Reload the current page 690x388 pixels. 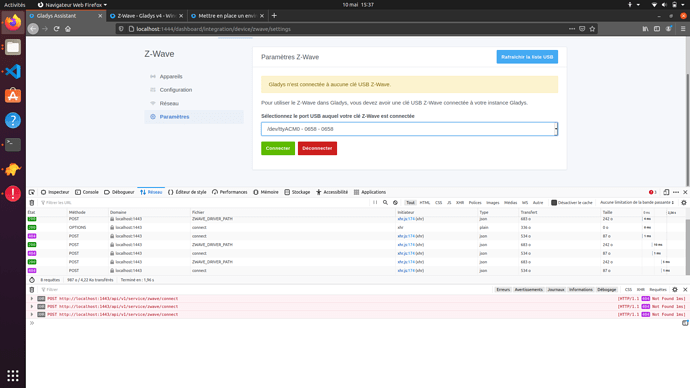pyautogui.click(x=56, y=29)
